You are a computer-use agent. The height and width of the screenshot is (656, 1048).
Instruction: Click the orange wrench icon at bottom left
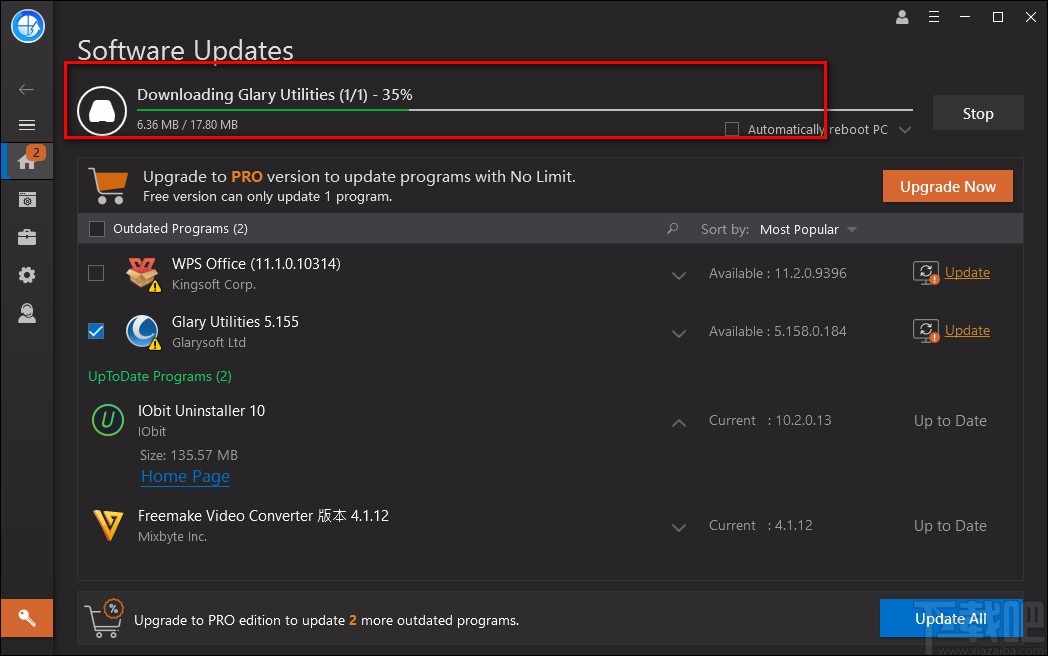point(27,618)
